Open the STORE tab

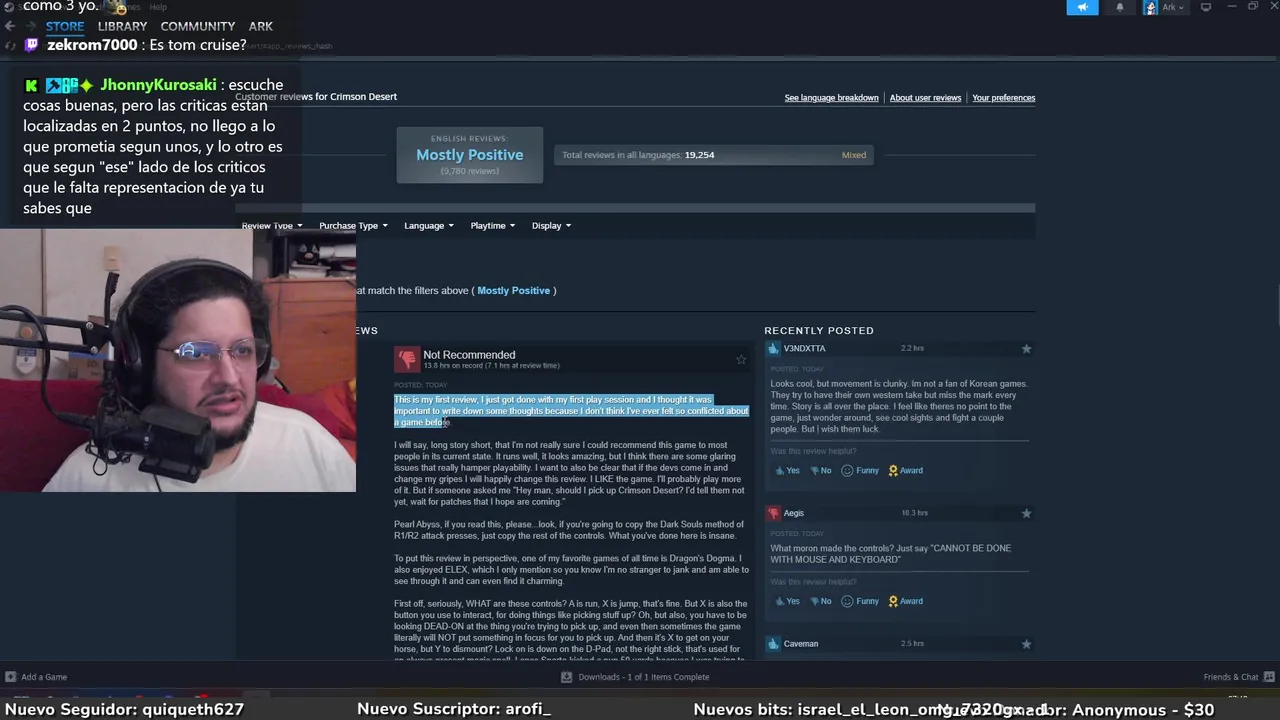point(65,26)
